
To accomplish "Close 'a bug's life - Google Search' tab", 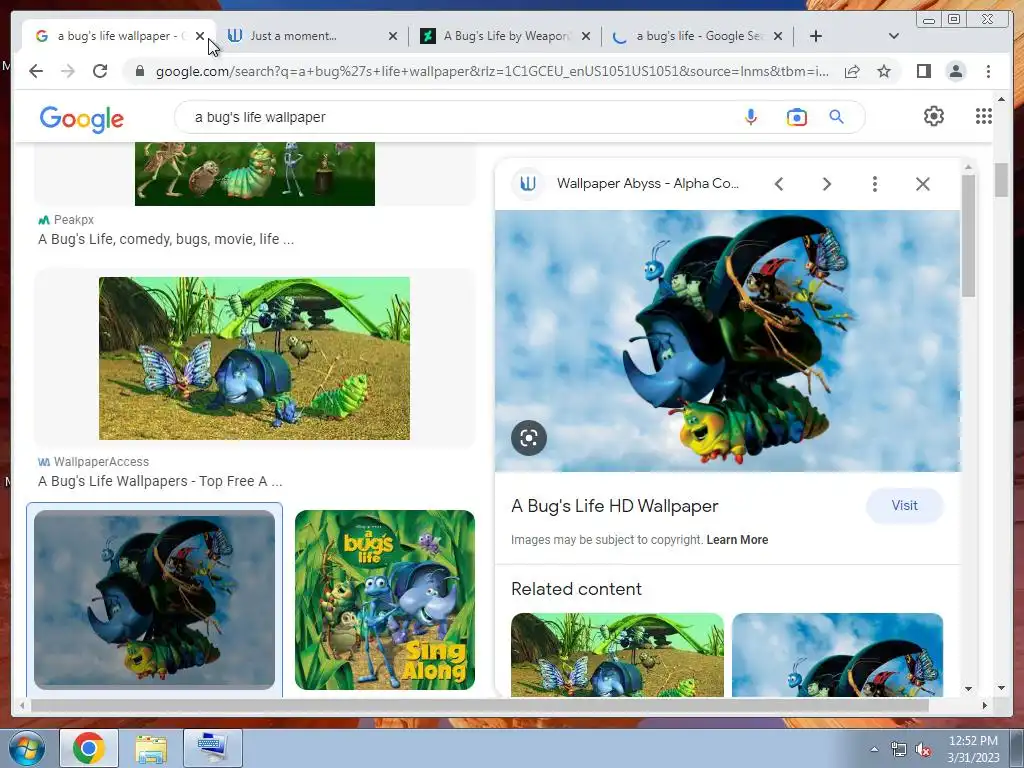I will 778,36.
